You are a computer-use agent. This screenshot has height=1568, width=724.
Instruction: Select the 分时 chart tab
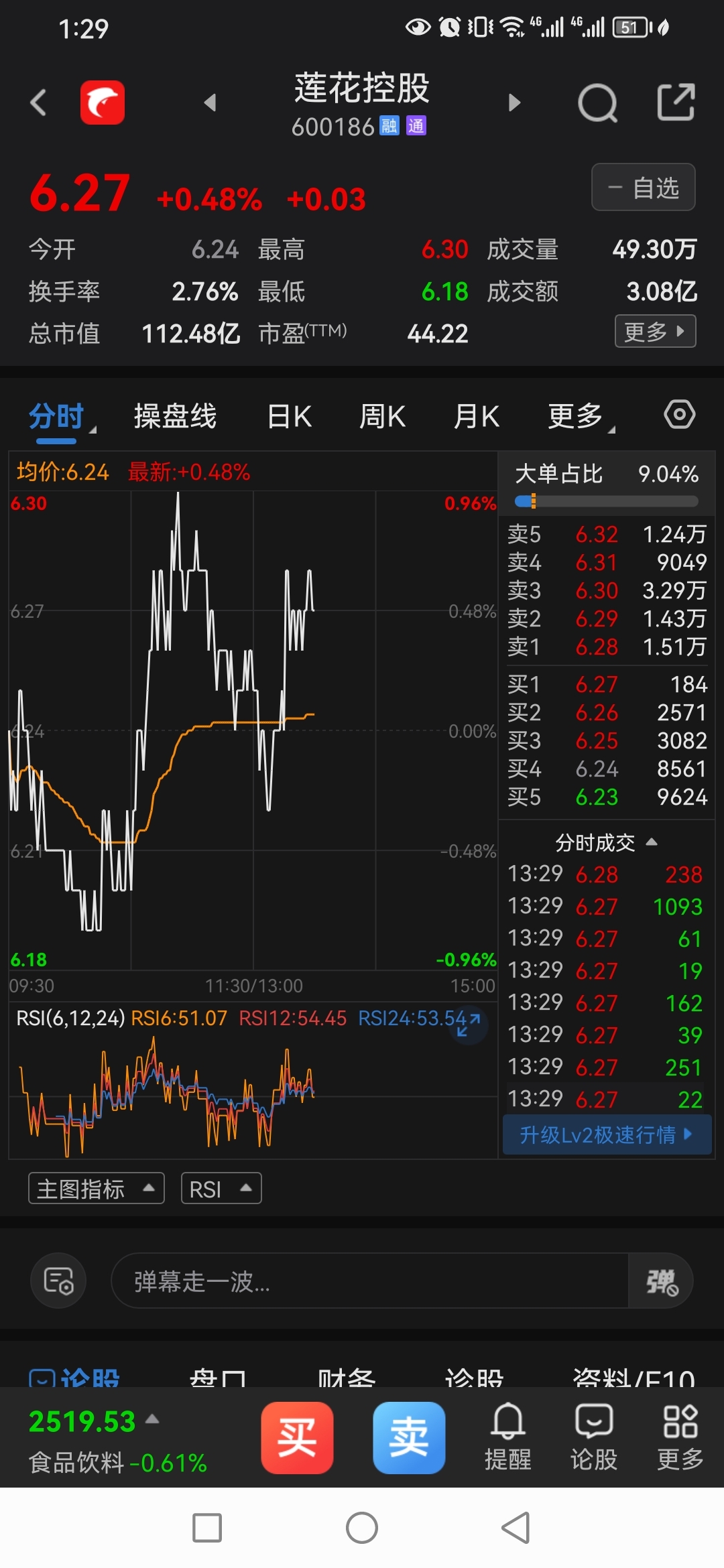(x=56, y=416)
